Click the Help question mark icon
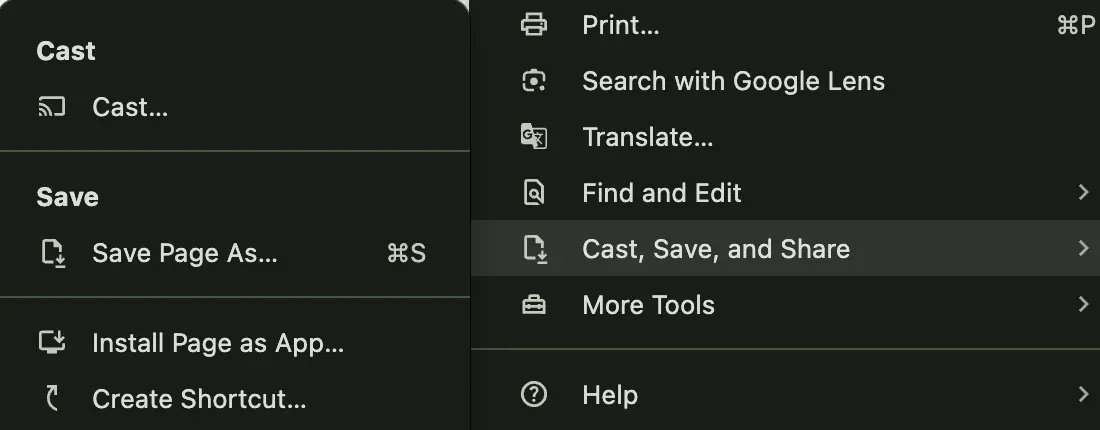The image size is (1100, 430). click(x=534, y=394)
